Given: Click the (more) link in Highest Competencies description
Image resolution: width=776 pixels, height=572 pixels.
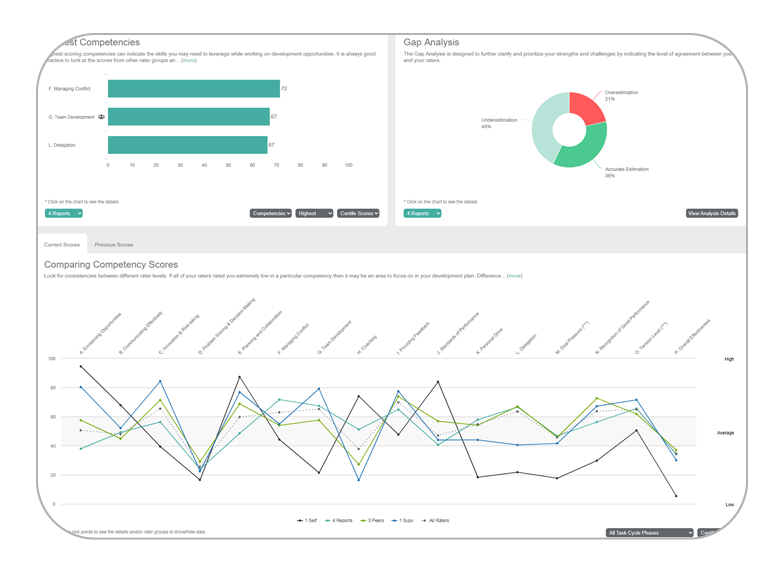Looking at the screenshot, I should 189,61.
